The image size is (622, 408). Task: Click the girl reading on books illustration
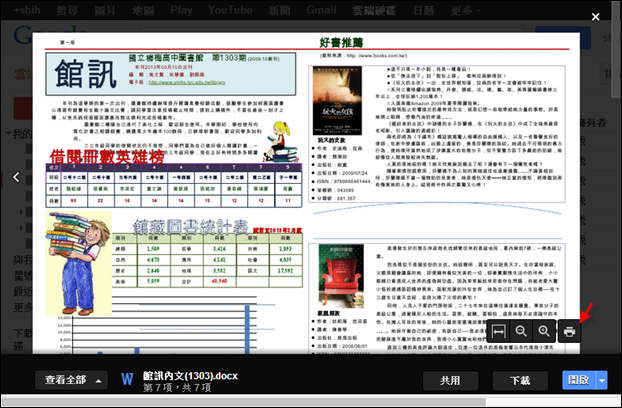tap(280, 142)
